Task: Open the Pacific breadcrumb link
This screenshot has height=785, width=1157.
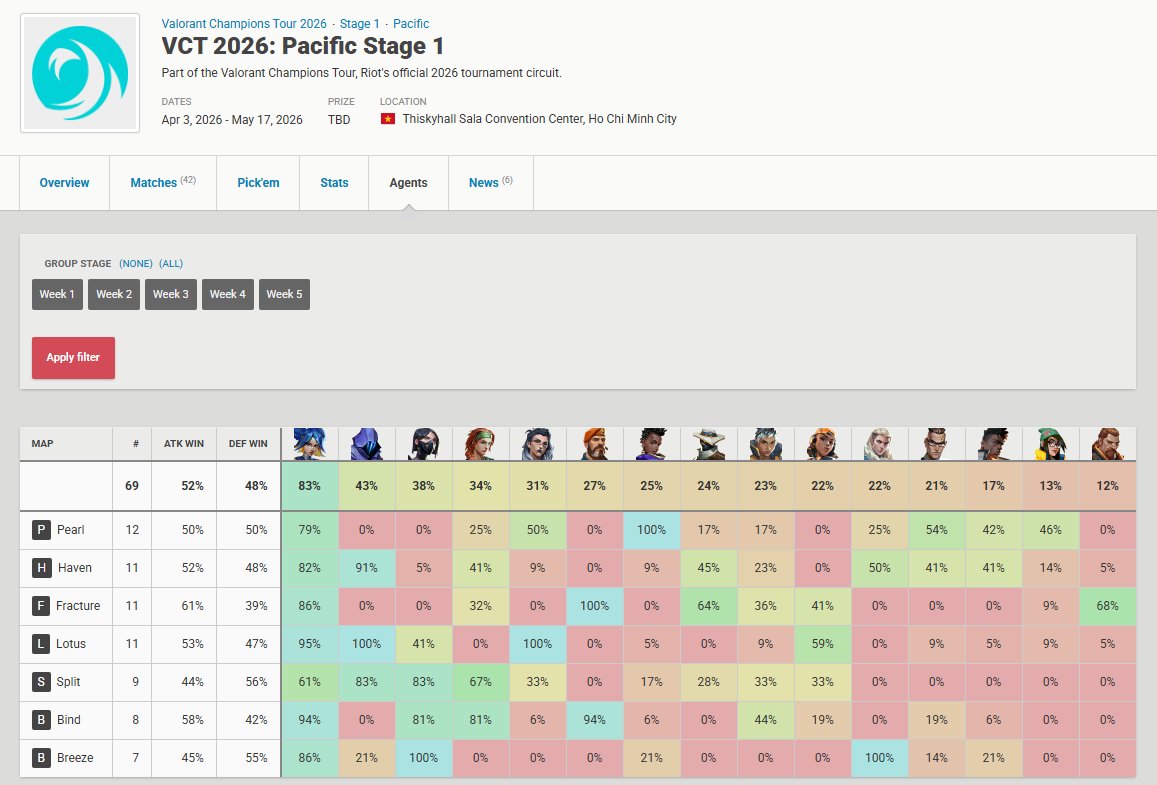Action: (411, 24)
